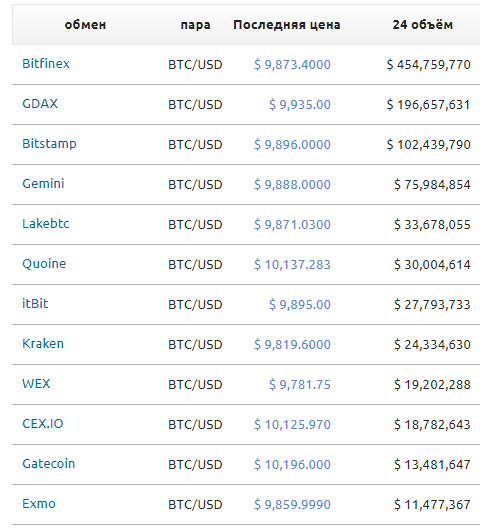Click GDAX price $ 9,935.00
The image size is (480, 529).
click(300, 105)
